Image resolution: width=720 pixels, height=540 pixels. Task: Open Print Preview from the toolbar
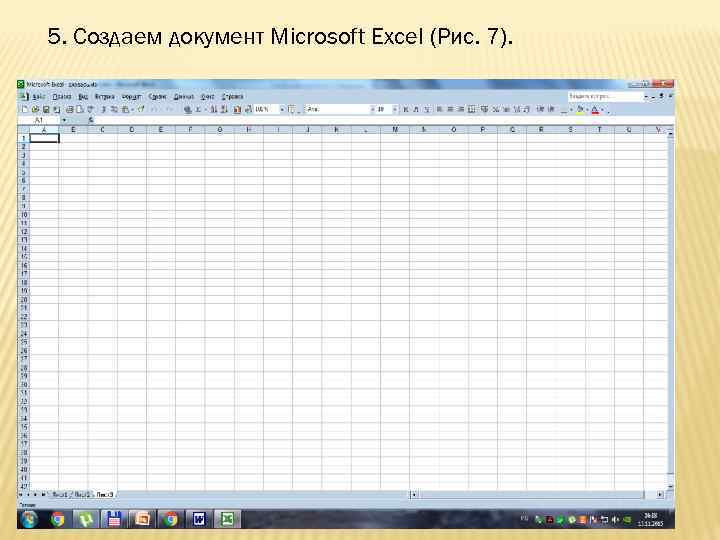pyautogui.click(x=79, y=109)
